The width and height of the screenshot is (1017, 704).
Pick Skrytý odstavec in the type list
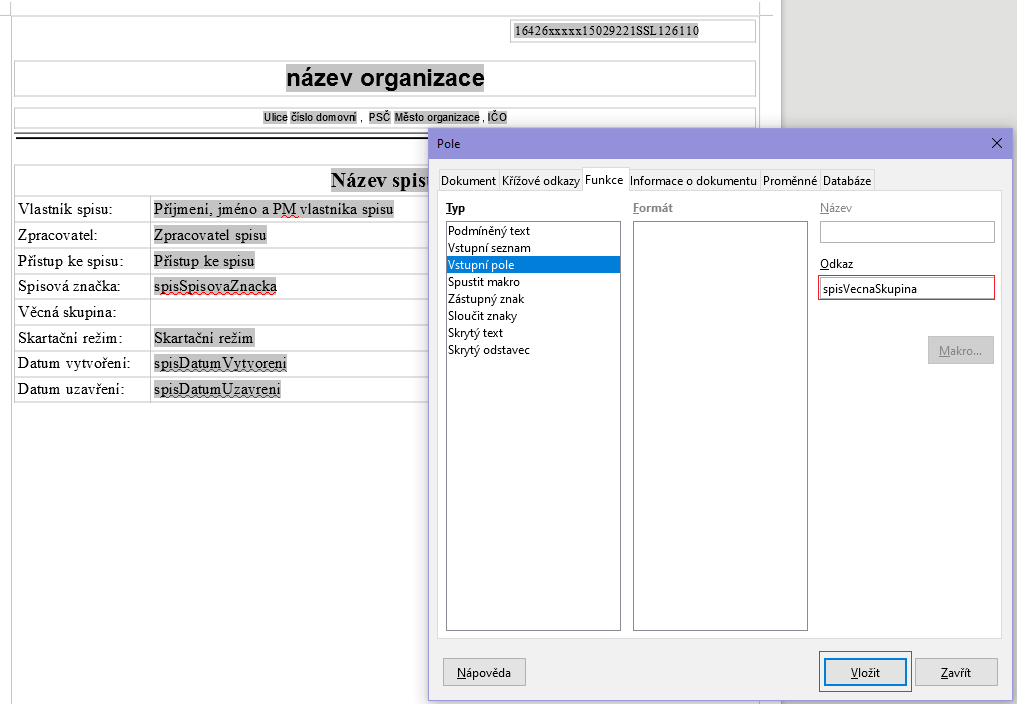(489, 350)
